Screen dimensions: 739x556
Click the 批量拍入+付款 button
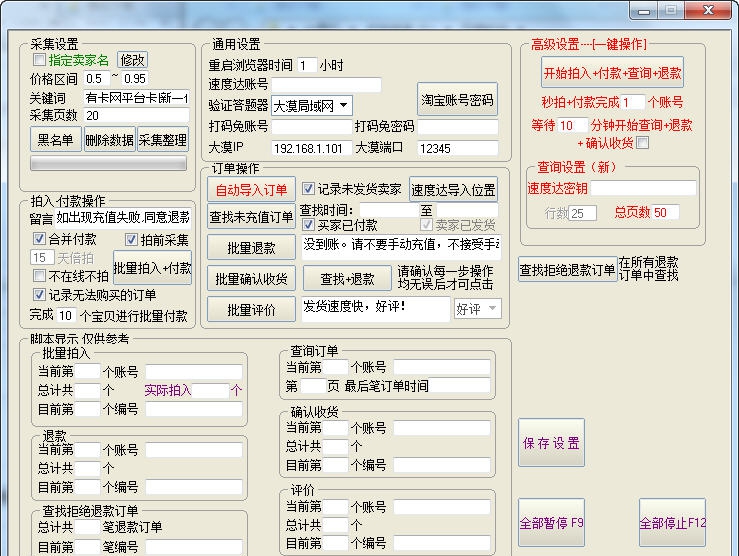pos(152,268)
